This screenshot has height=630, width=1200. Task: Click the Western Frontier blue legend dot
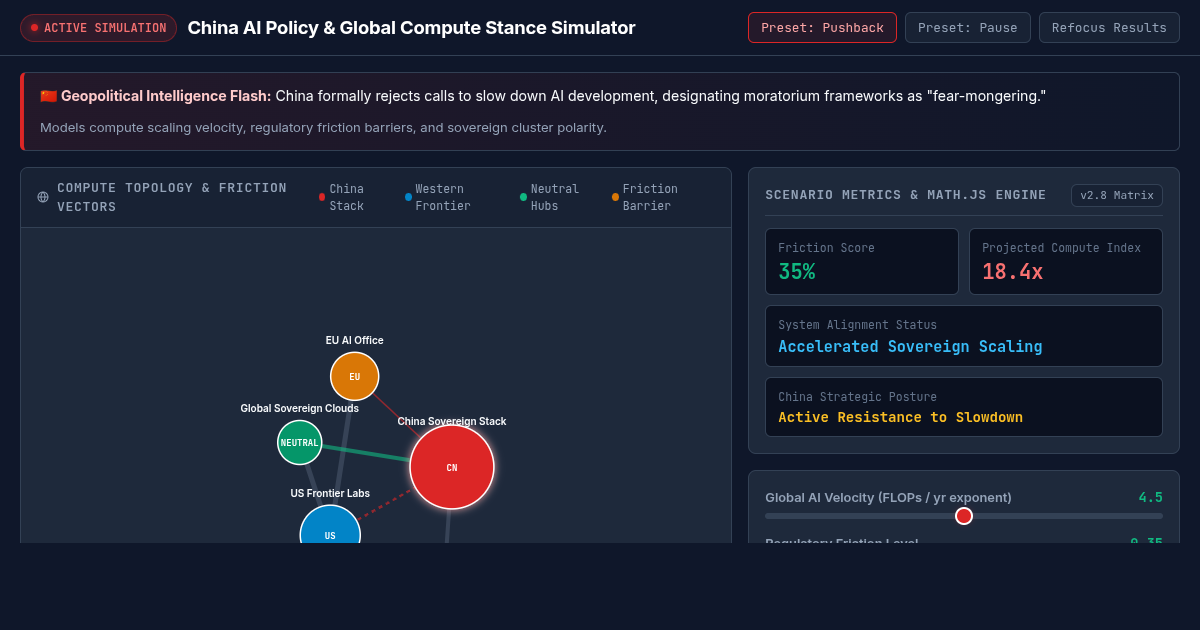click(408, 197)
